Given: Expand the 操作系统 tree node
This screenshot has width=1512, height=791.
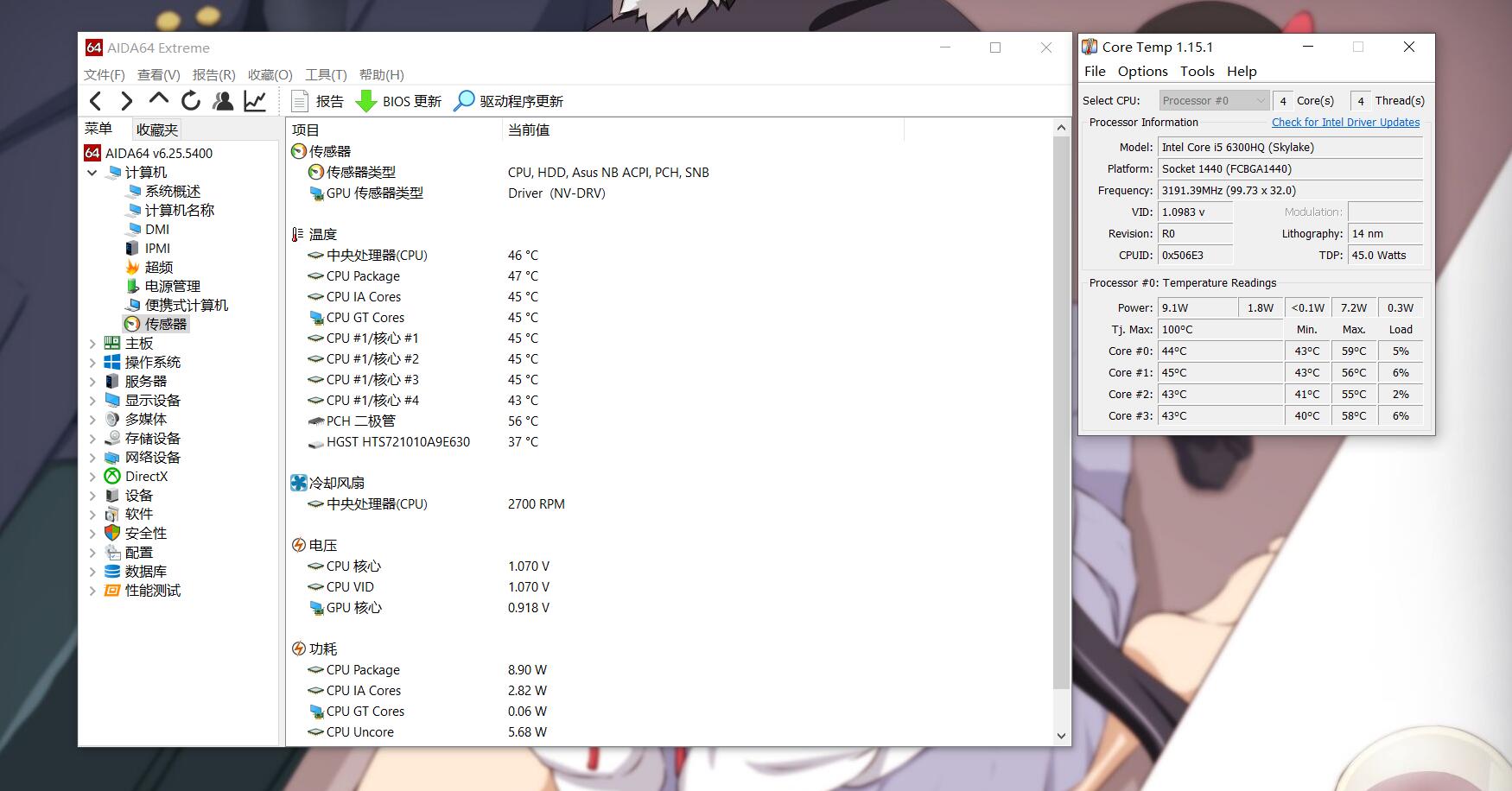Looking at the screenshot, I should click(92, 363).
